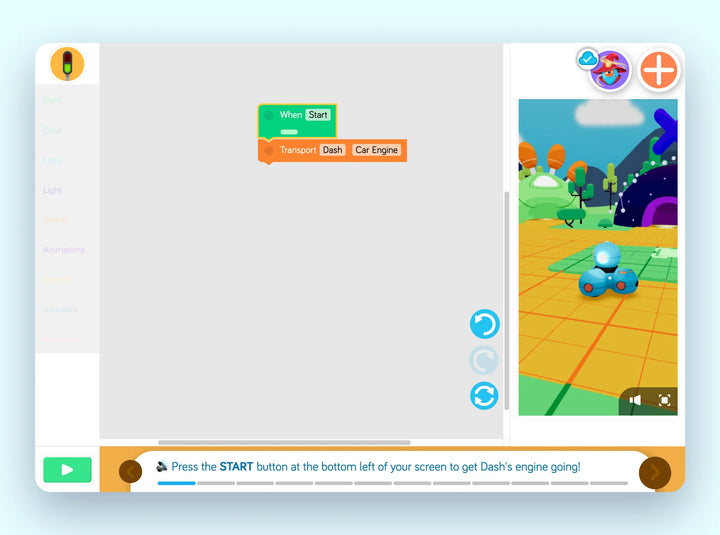Mute the simulator sound
The height and width of the screenshot is (535, 720).
pyautogui.click(x=635, y=400)
